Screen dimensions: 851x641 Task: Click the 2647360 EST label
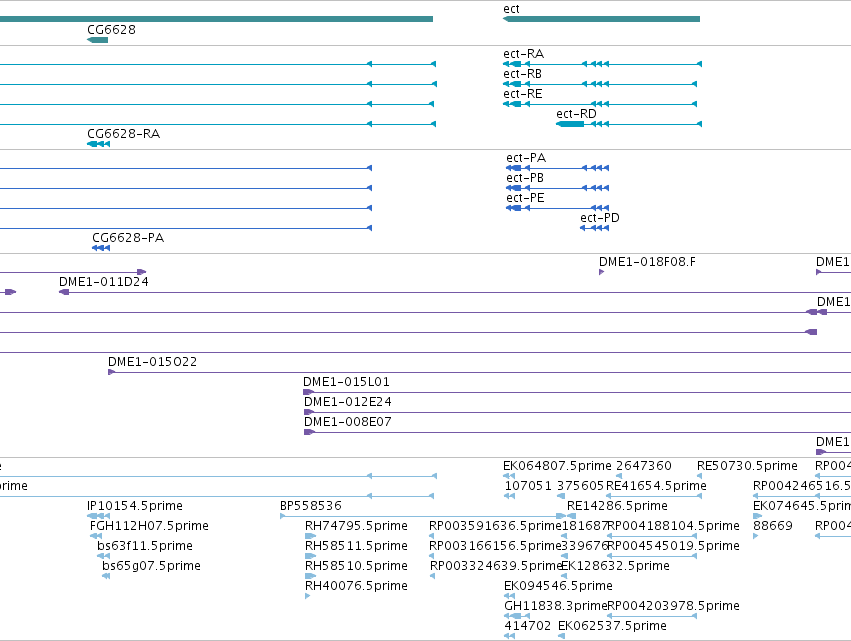(x=644, y=466)
